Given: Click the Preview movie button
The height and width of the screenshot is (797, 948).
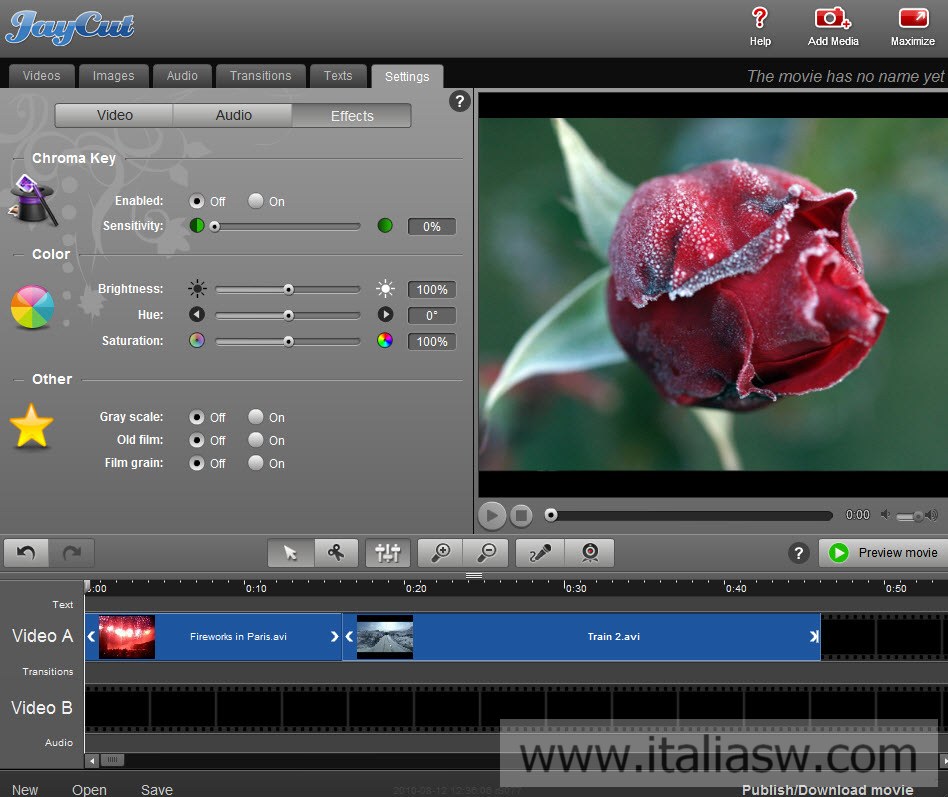Looking at the screenshot, I should click(x=883, y=553).
